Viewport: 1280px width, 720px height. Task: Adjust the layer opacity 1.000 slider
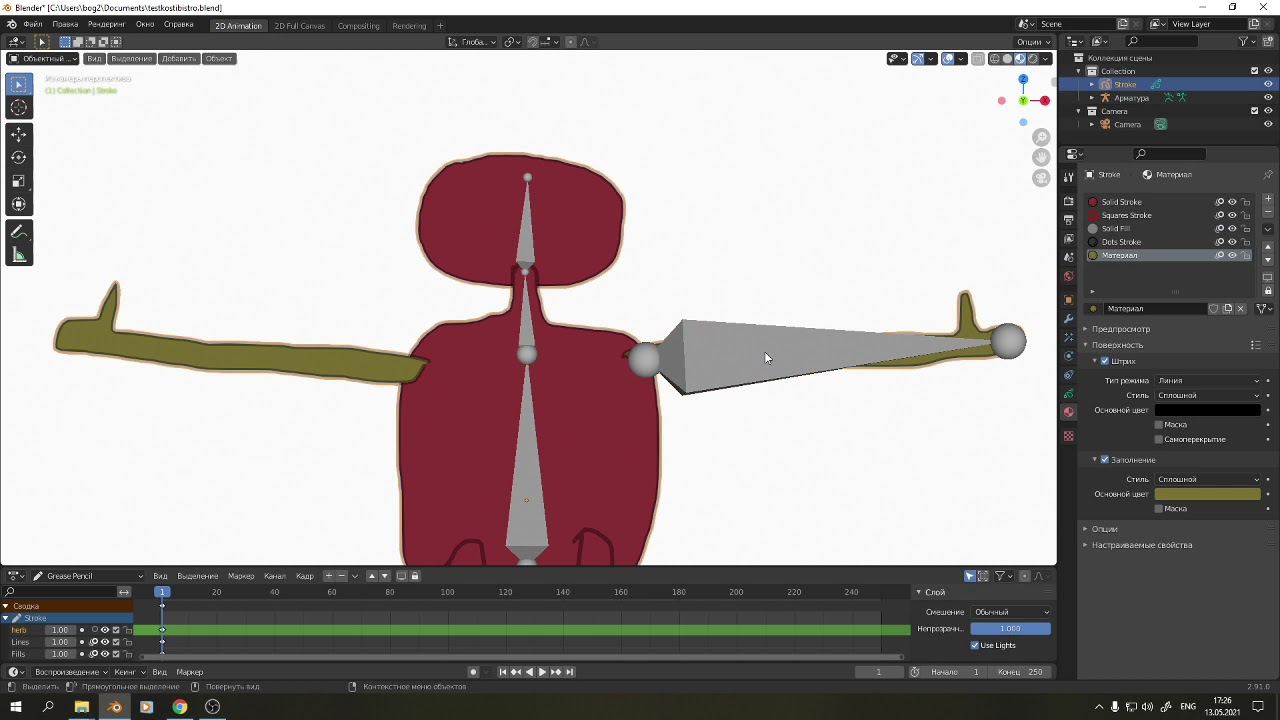1010,628
